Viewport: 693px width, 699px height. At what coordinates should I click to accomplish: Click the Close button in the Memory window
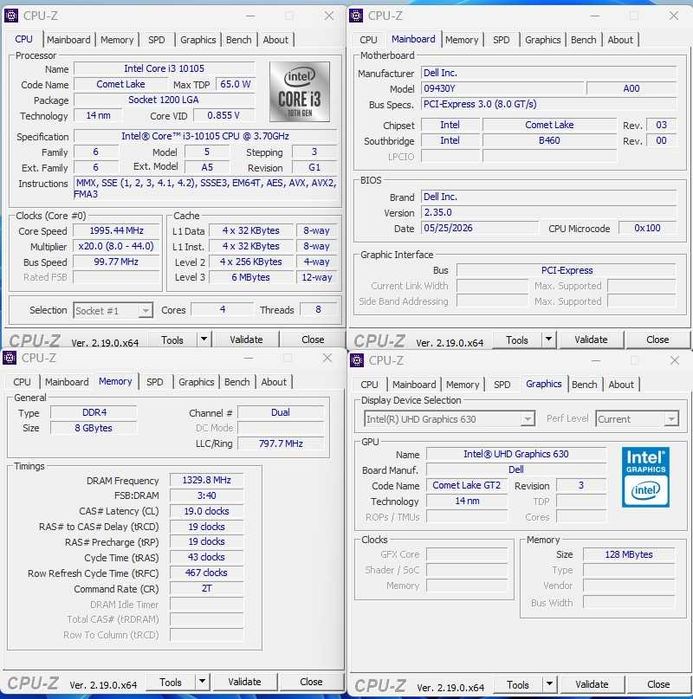(x=311, y=682)
